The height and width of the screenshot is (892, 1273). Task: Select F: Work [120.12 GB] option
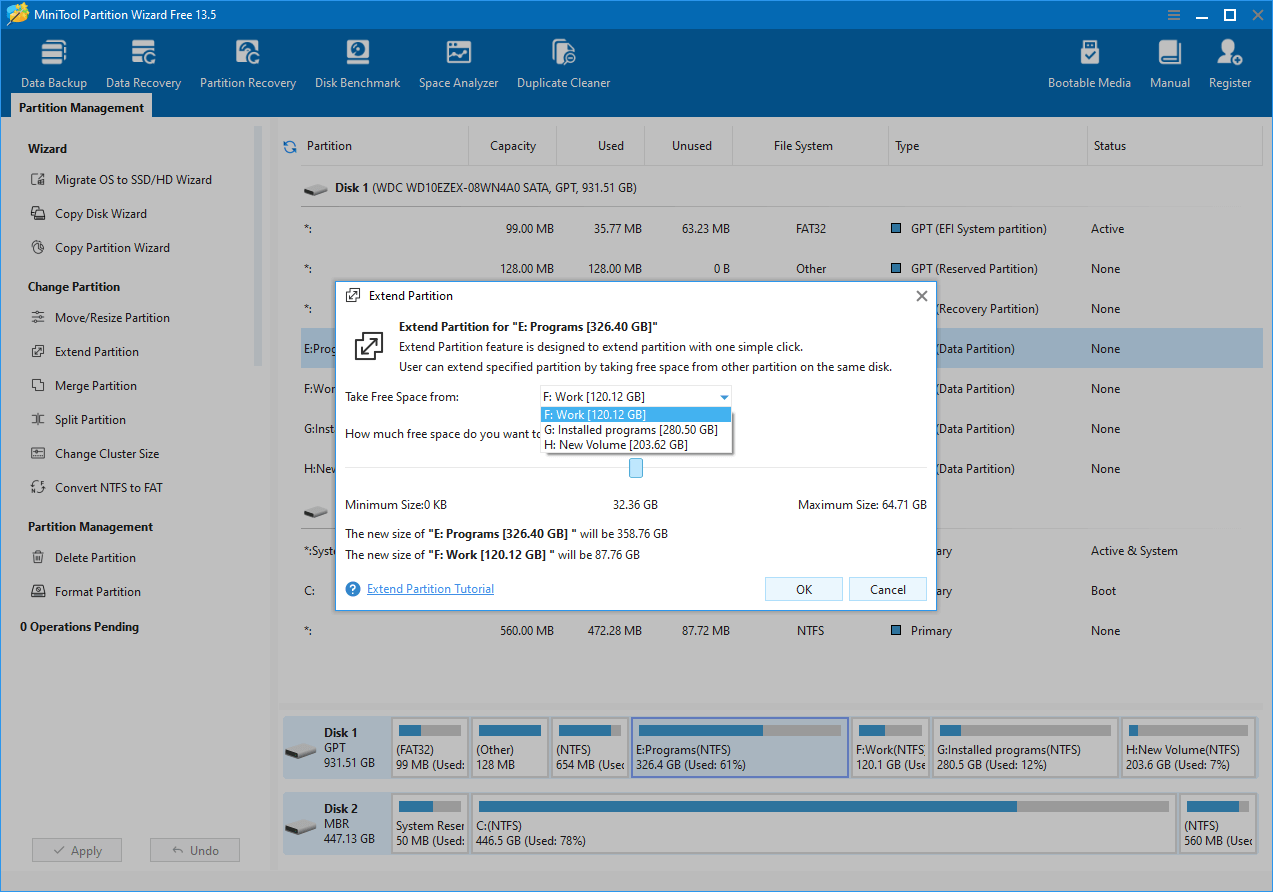tap(636, 415)
